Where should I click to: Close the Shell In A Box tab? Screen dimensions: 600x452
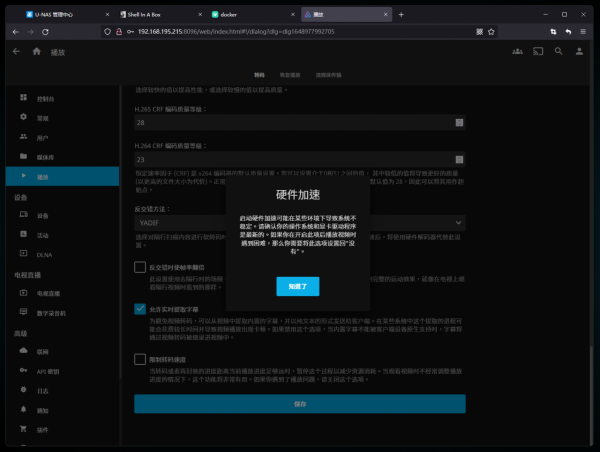coord(200,15)
